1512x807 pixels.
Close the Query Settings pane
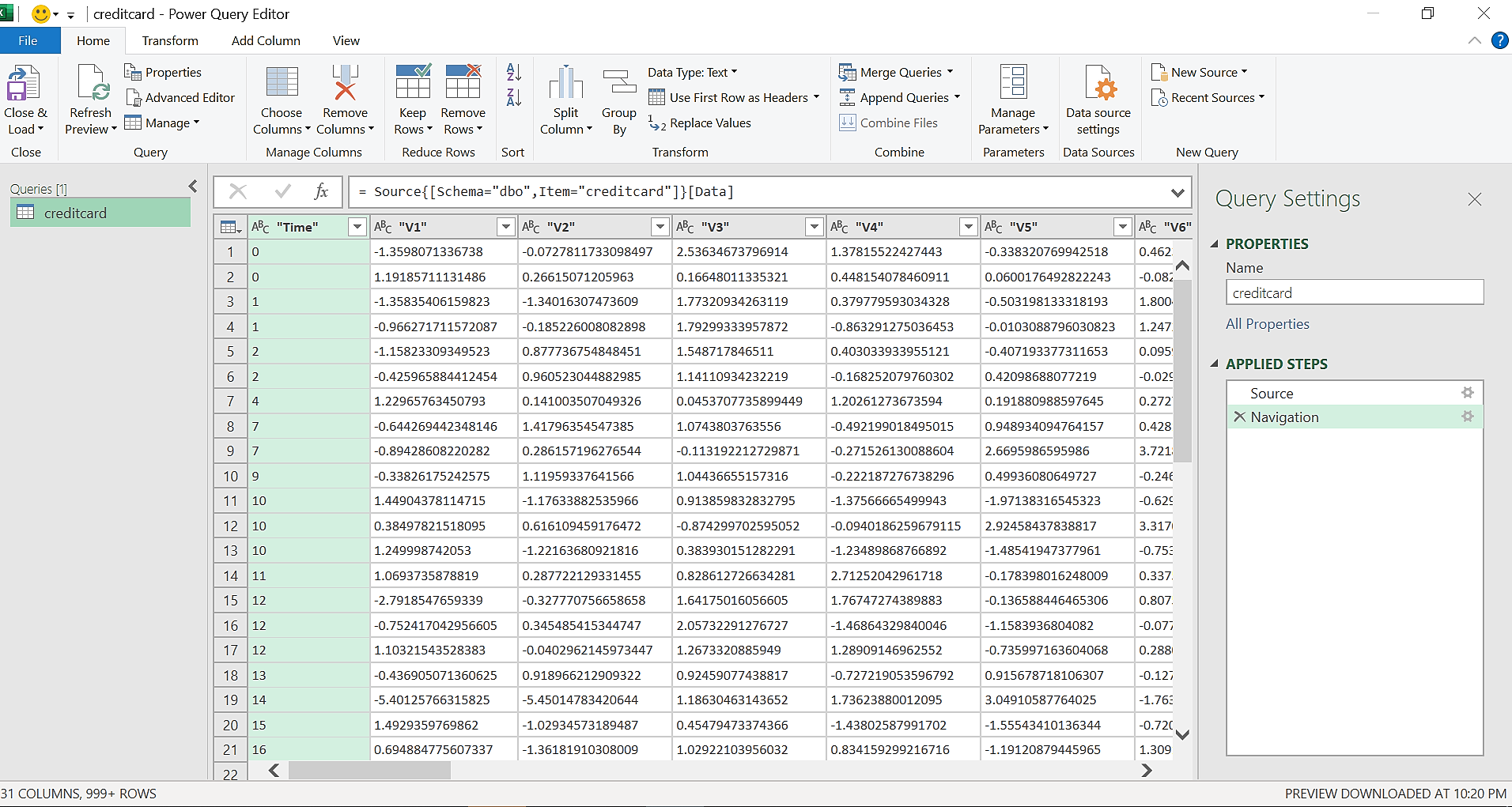[1475, 199]
